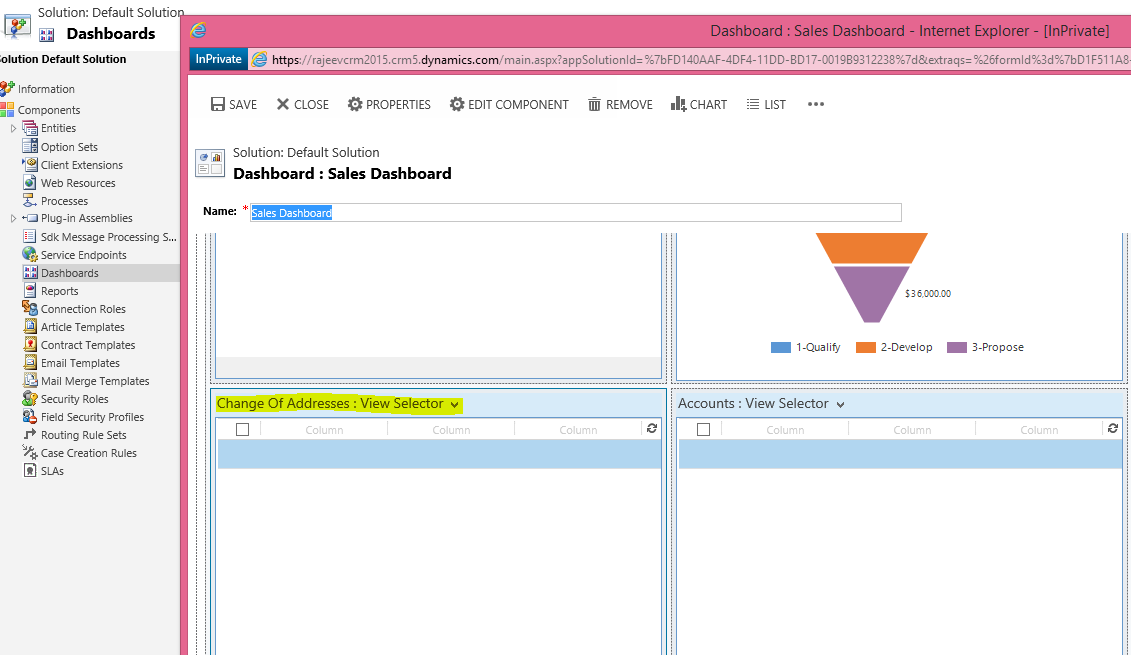Select Reports in the solution tree
This screenshot has height=655, width=1131.
[x=59, y=291]
